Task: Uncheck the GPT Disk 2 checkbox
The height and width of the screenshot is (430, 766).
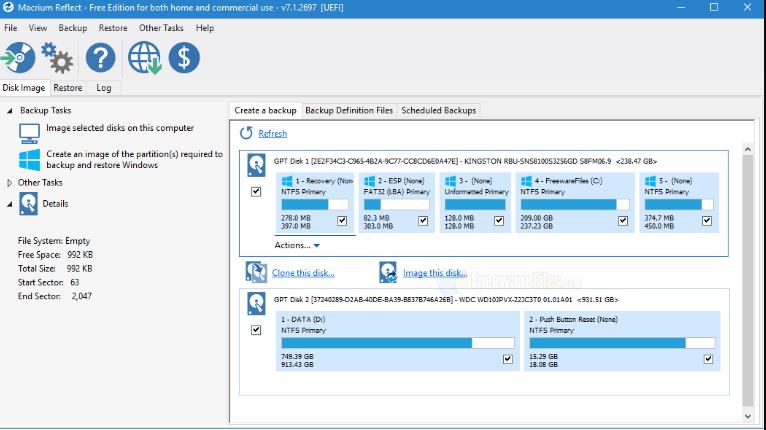Action: tap(256, 330)
